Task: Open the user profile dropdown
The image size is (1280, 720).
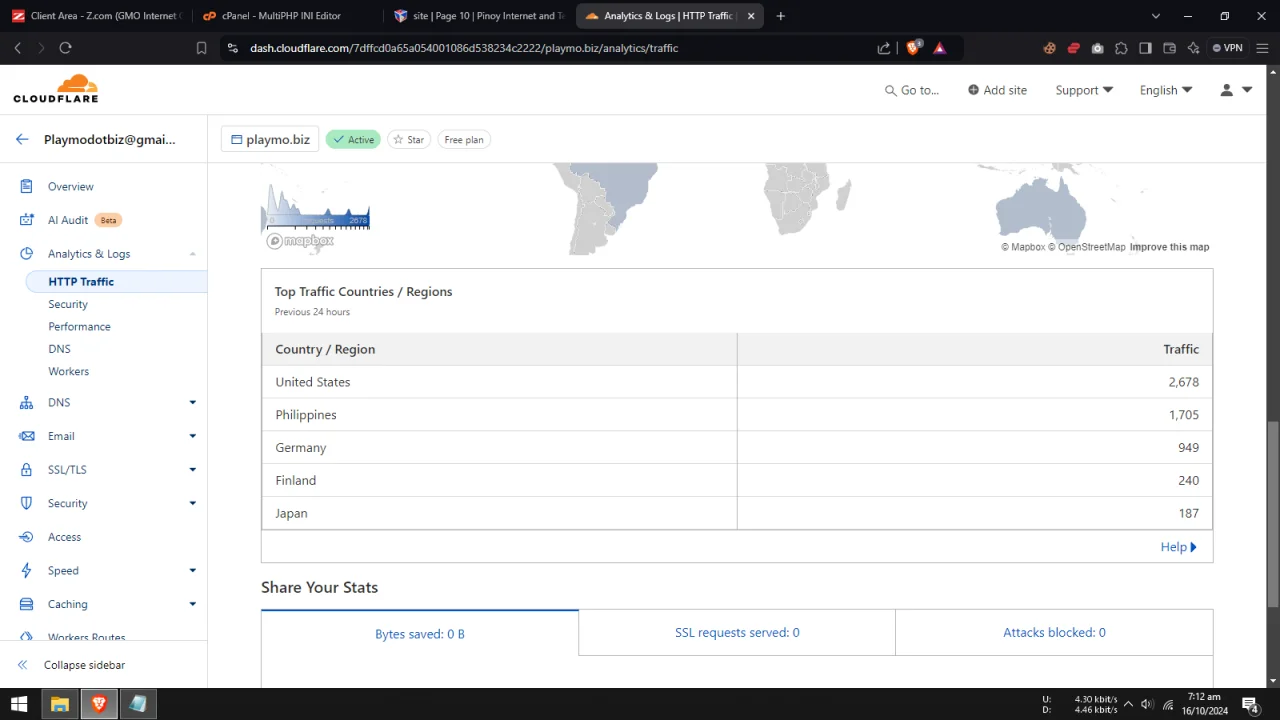Action: click(1236, 90)
